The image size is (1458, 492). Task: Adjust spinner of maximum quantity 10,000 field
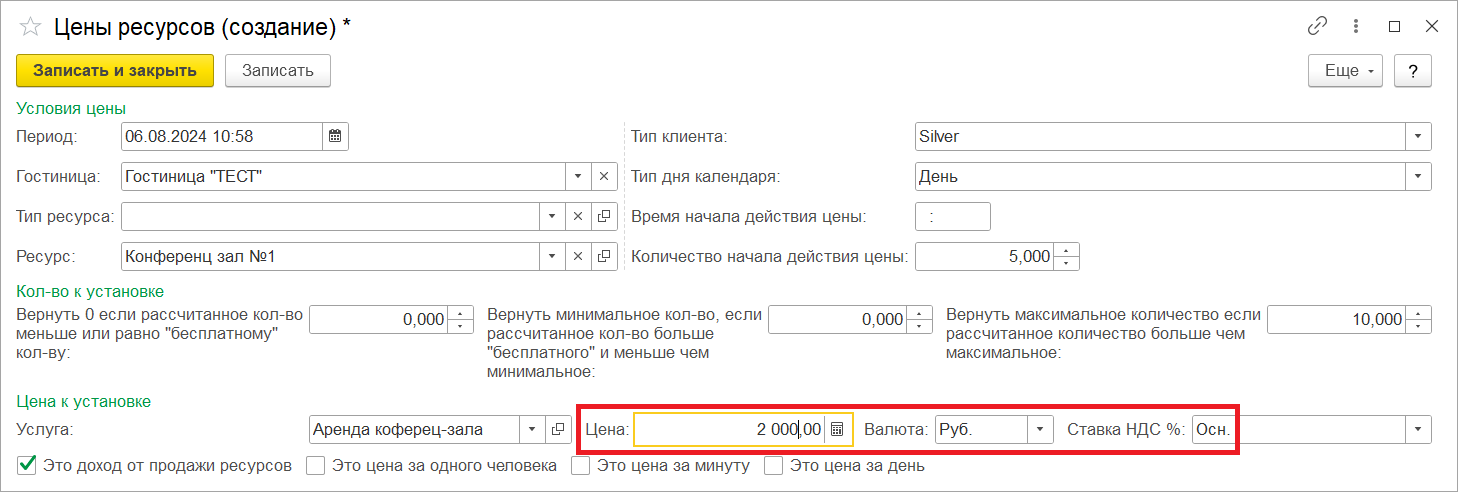(x=1420, y=319)
